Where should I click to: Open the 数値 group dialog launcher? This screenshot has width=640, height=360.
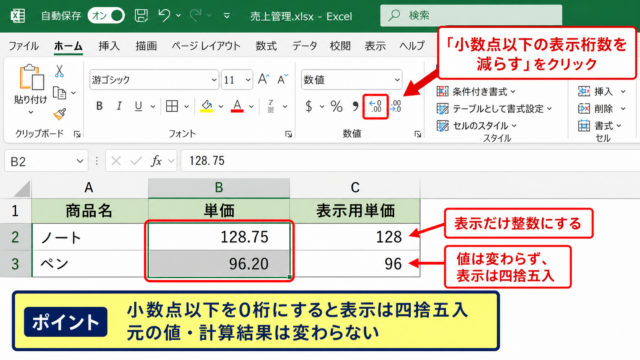point(418,134)
